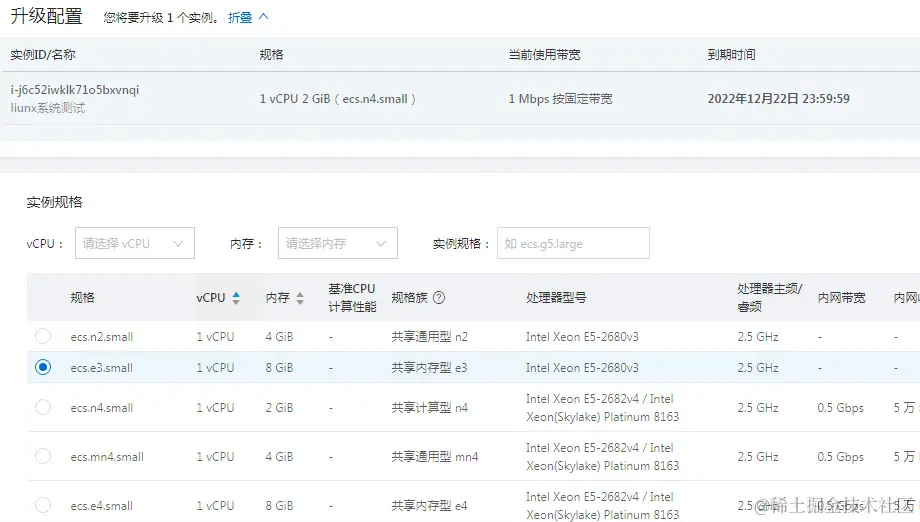Select the ecs.e4.small radio button
This screenshot has width=920, height=522.
point(43,505)
